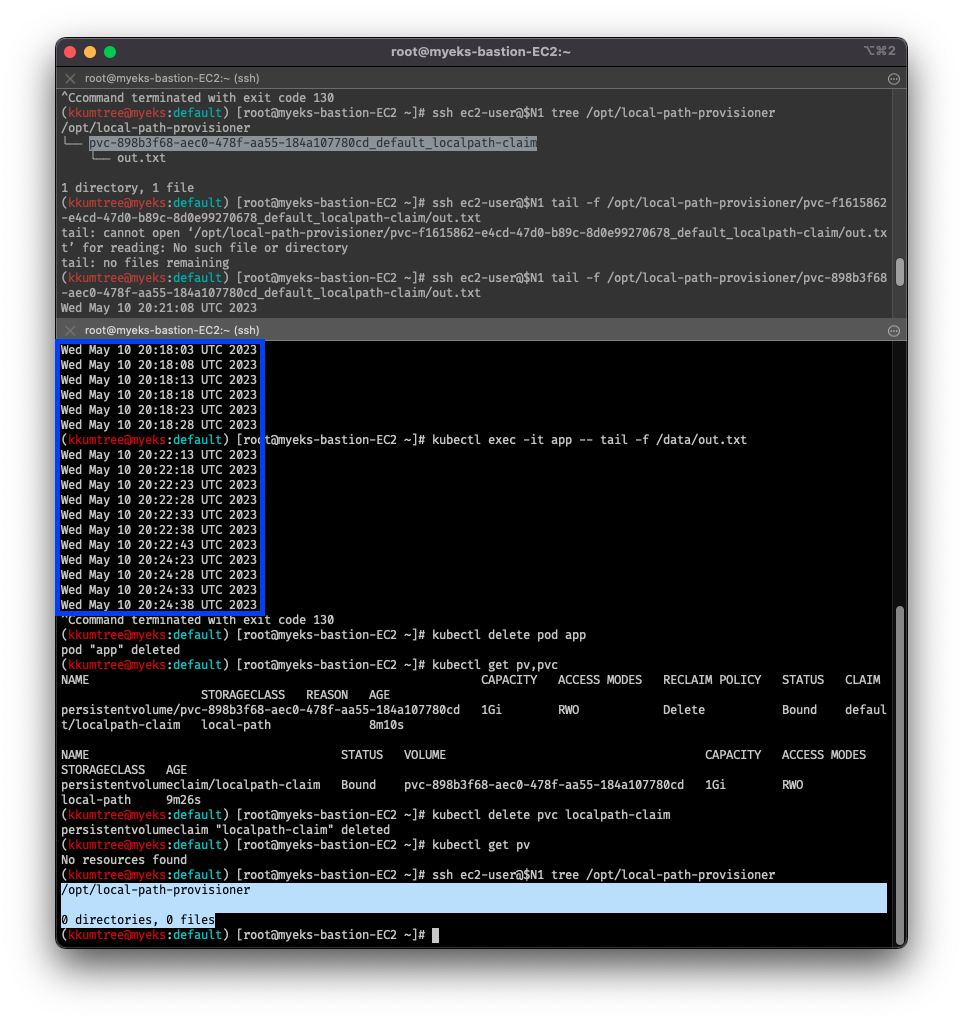Click 'persistentvolumeclaim "localpath-claim" deleted' output
Viewport: 963px width, 1022px height.
(226, 830)
